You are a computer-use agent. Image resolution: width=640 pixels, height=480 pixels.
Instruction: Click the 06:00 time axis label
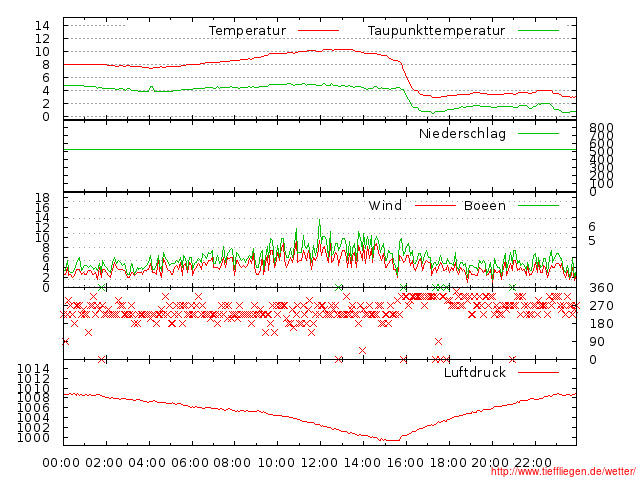(x=190, y=463)
